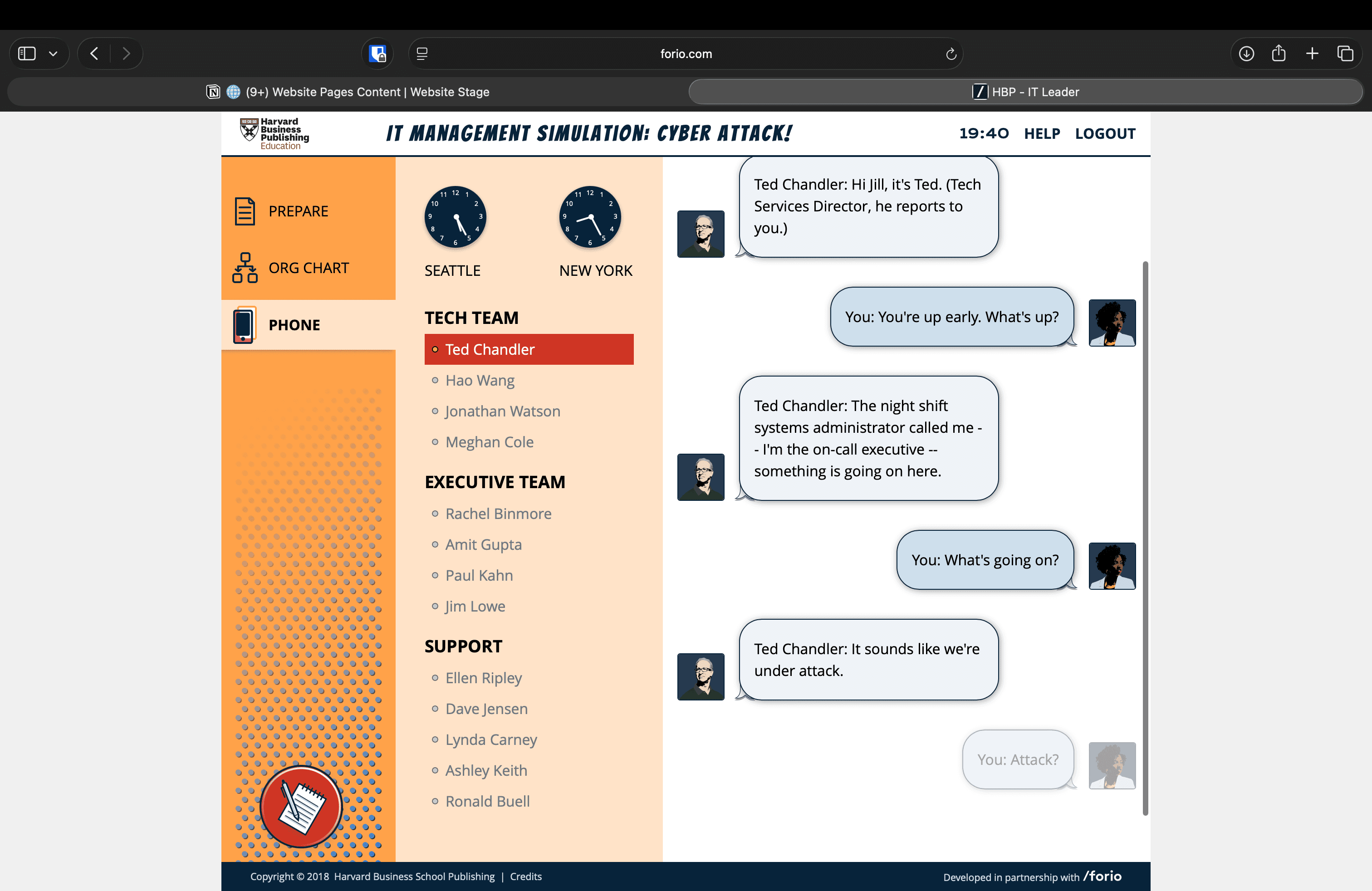The image size is (1372, 891).
Task: Select Ellen Ripley in Support list
Action: pos(483,678)
